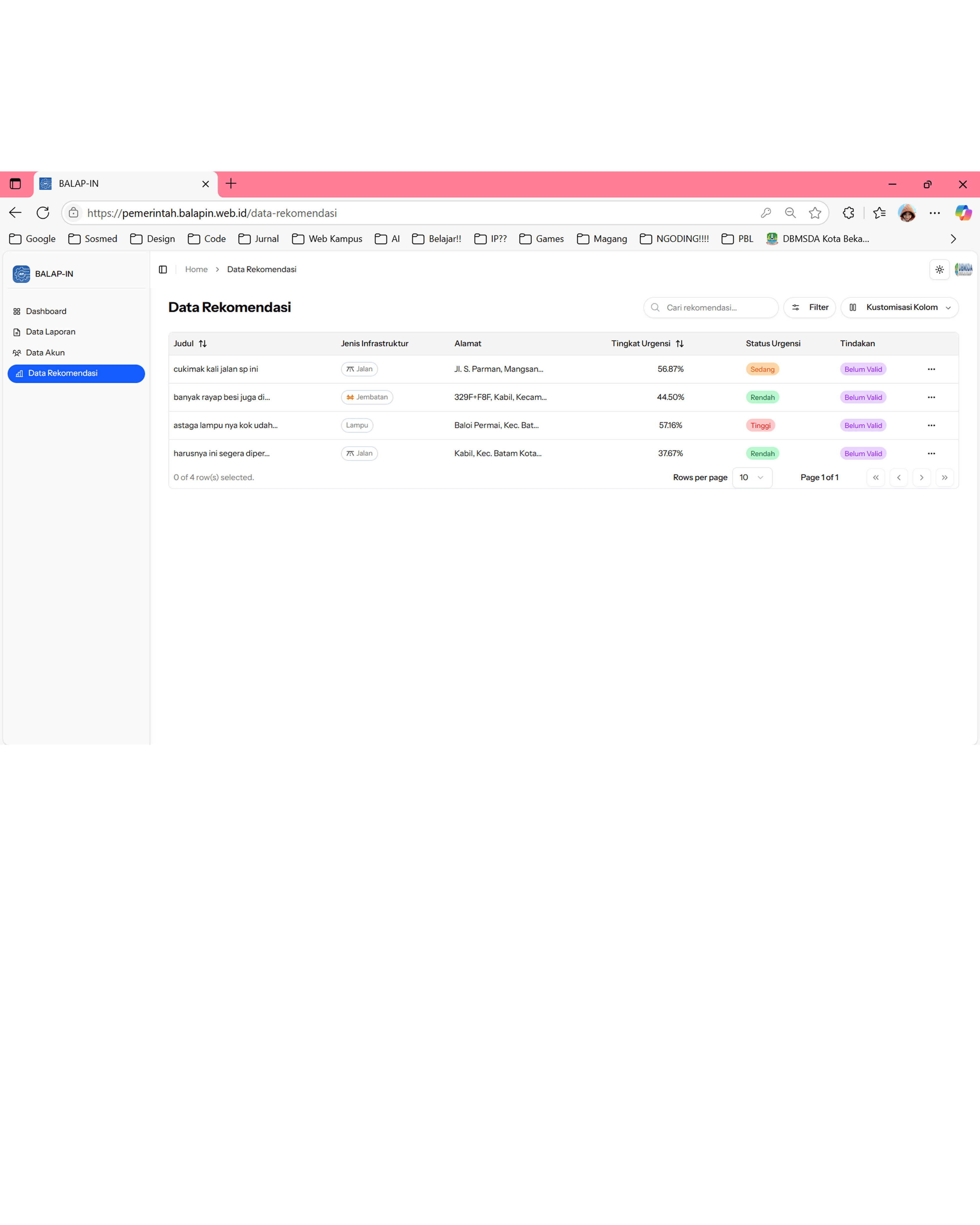Click title 'astaga lampu nya kok udah...'
The width and height of the screenshot is (980, 1225).
point(226,426)
